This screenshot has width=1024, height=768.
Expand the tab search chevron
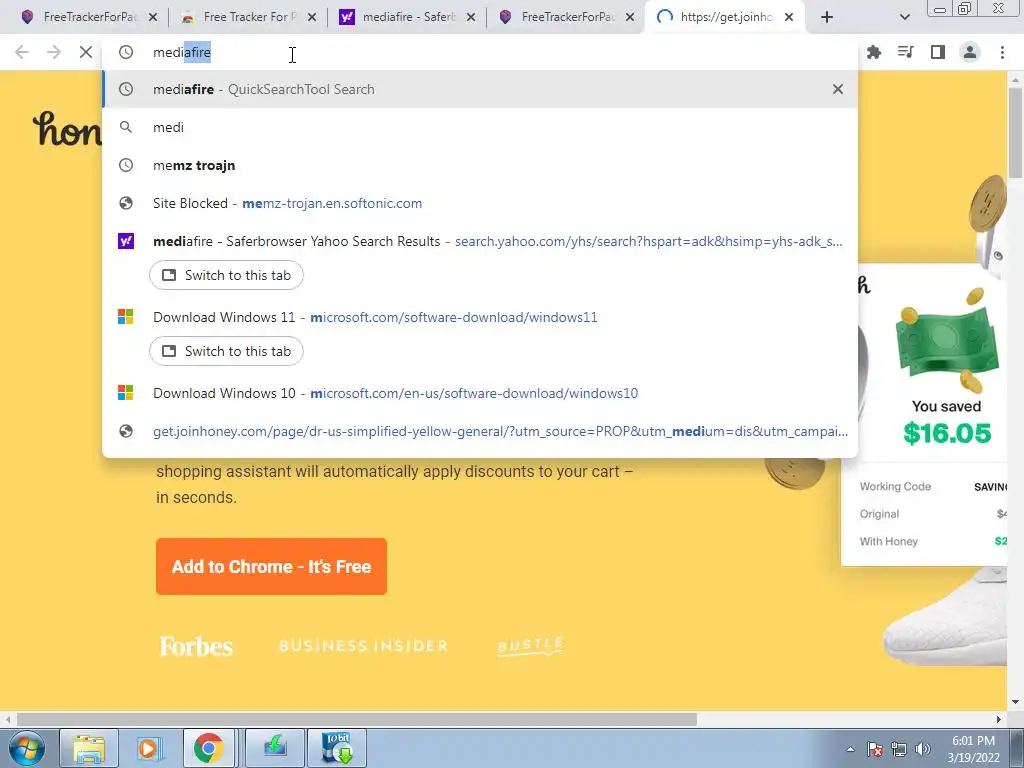904,17
